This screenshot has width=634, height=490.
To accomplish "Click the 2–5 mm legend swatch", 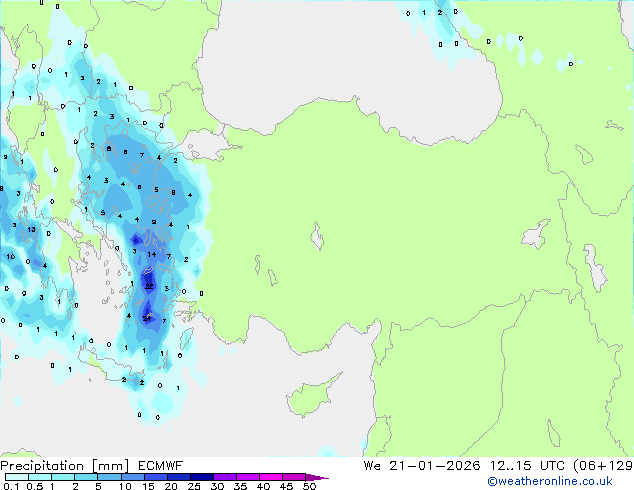I will 86,477.
